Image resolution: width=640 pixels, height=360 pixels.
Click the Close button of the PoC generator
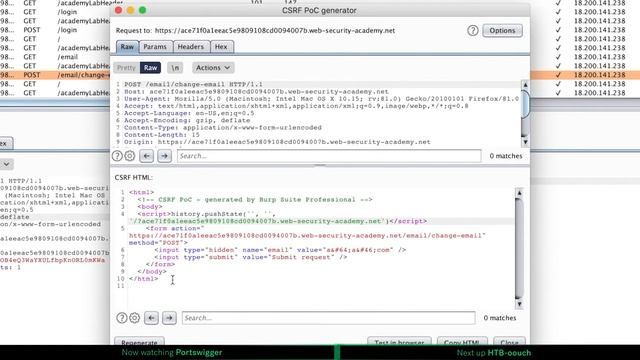pos(509,342)
